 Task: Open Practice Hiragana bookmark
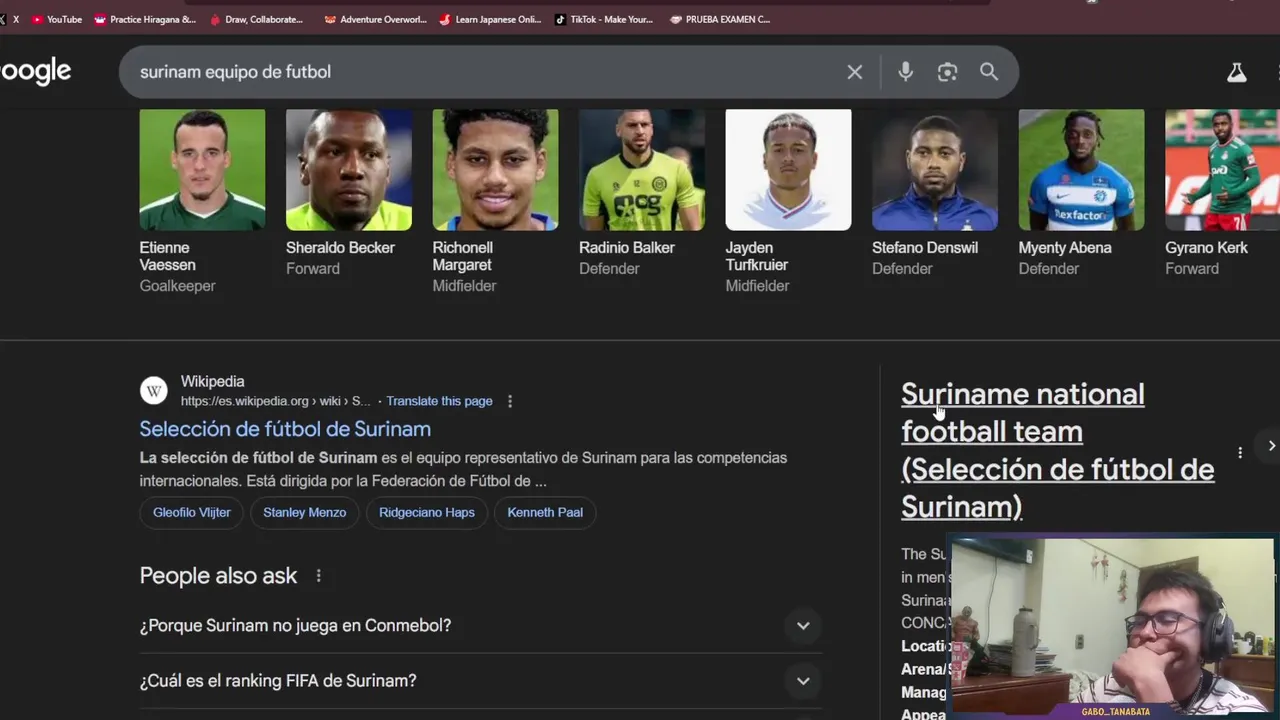coord(145,19)
